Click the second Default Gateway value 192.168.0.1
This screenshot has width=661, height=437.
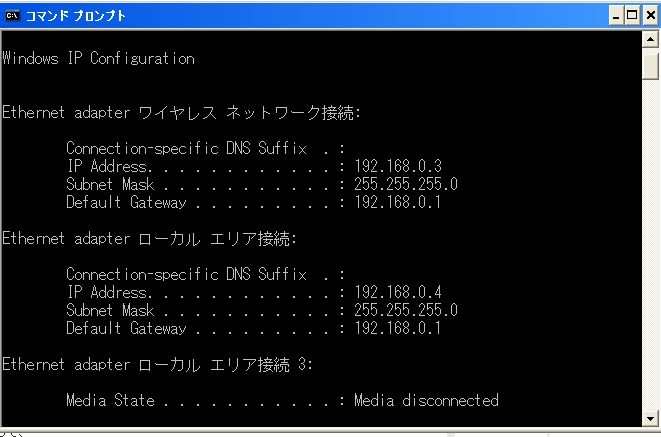point(398,328)
